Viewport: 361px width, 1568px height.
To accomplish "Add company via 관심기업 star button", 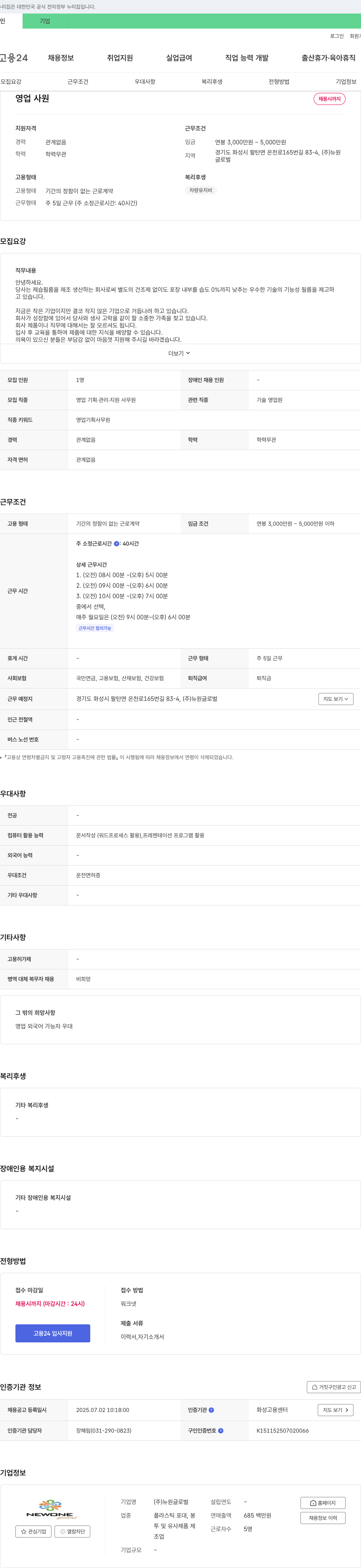I will point(33,1532).
